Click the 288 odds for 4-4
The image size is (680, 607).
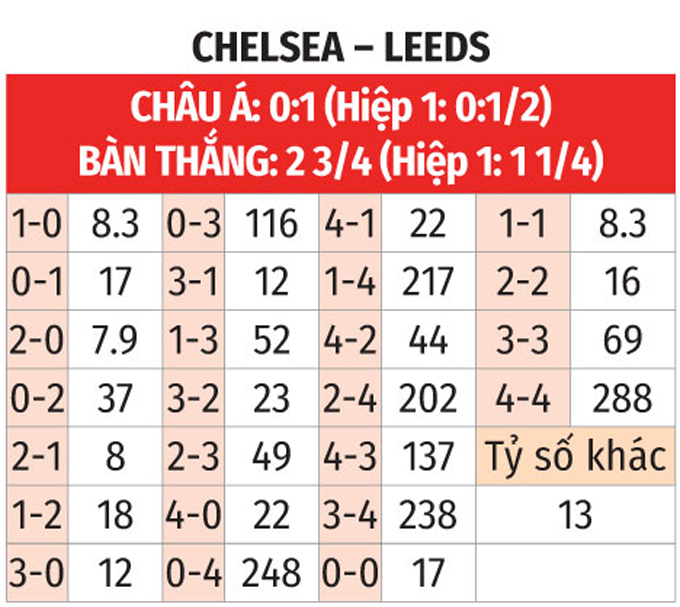click(x=622, y=399)
